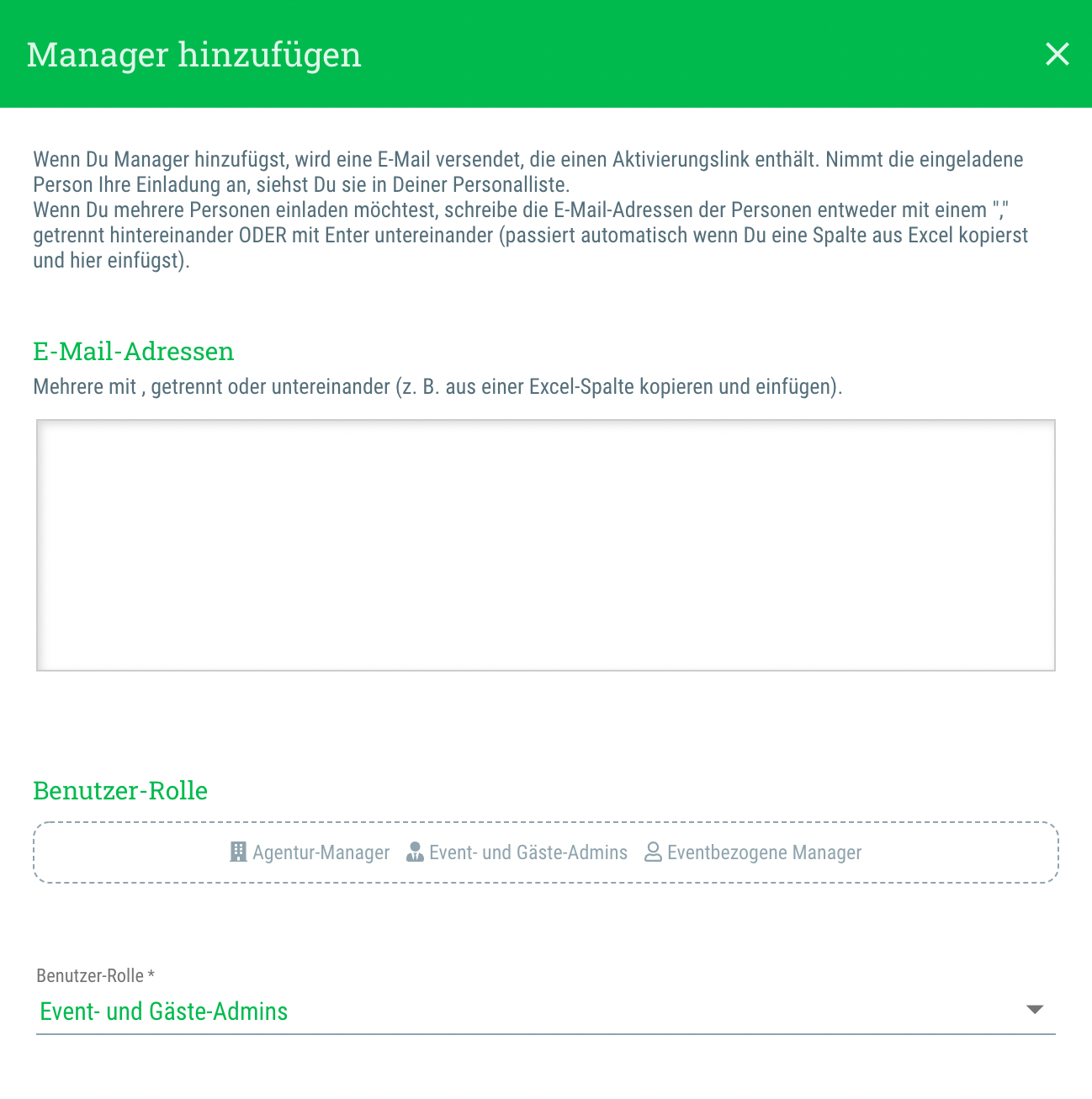1092x1099 pixels.
Task: Click the 'Manager hinzufügen' dialog title
Action: coord(193,55)
